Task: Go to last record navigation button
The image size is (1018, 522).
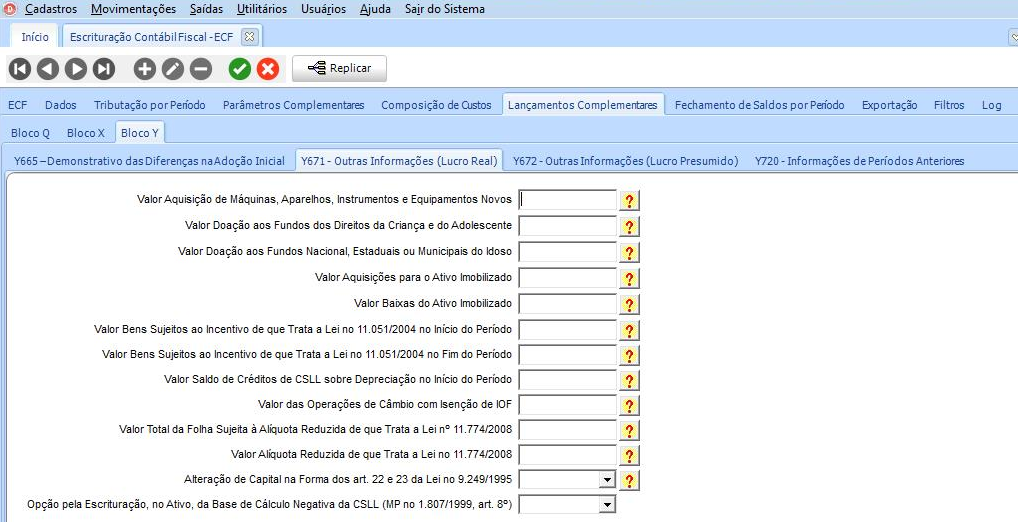Action: 104,68
